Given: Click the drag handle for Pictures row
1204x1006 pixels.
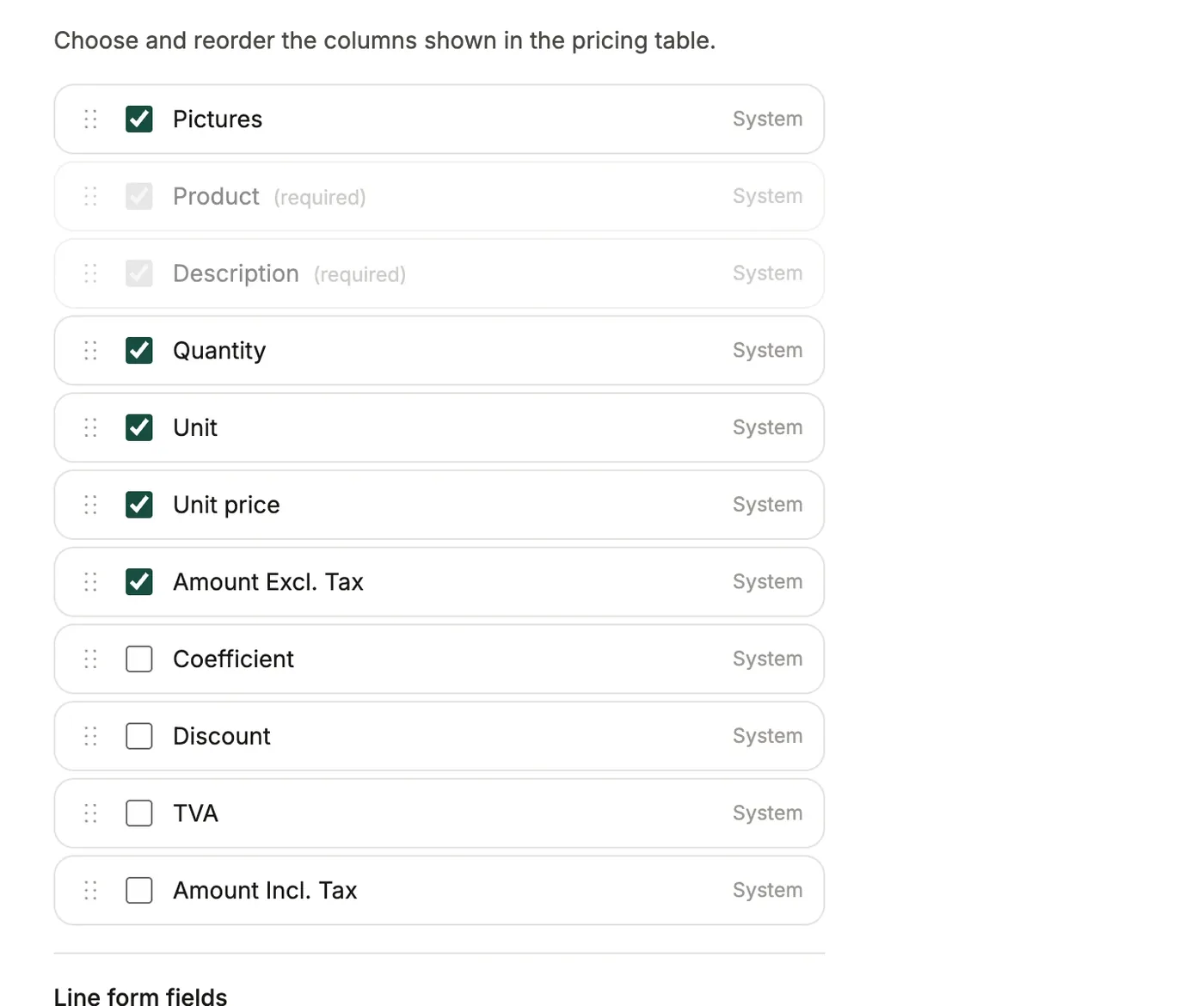Looking at the screenshot, I should (x=90, y=120).
